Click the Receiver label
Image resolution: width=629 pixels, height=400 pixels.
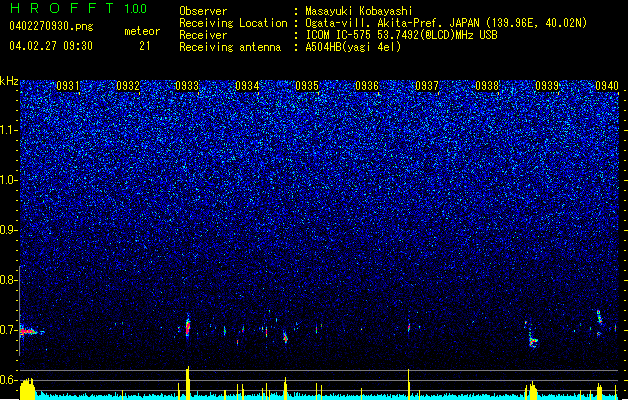[x=203, y=35]
